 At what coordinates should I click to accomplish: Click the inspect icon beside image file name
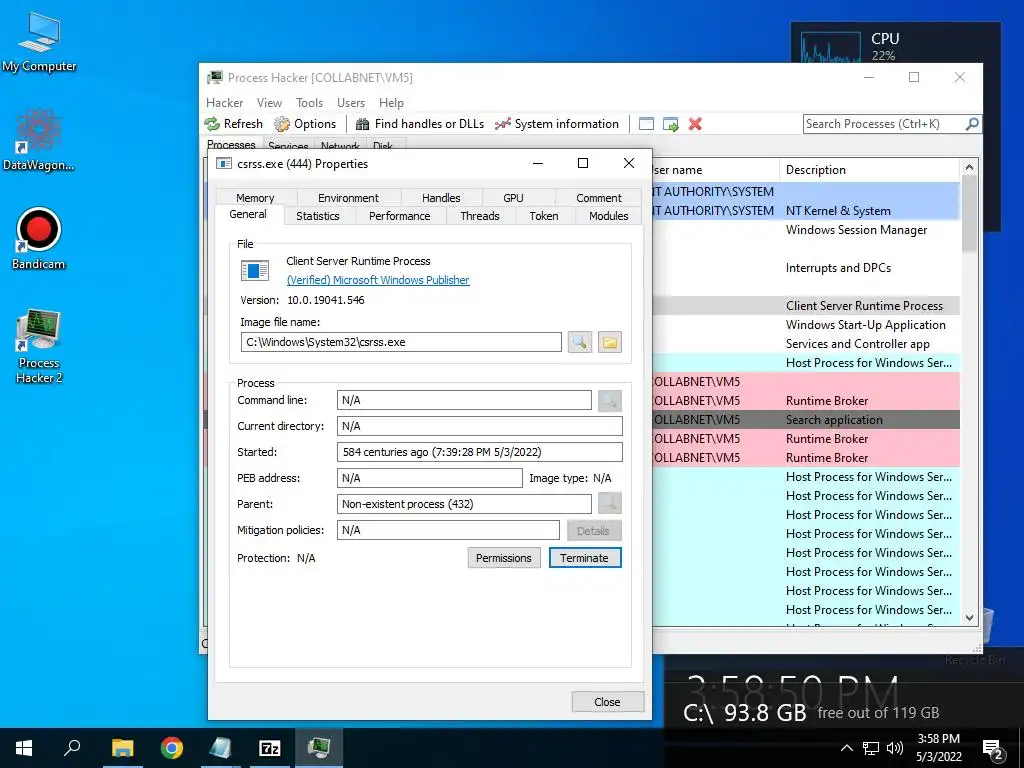(580, 342)
